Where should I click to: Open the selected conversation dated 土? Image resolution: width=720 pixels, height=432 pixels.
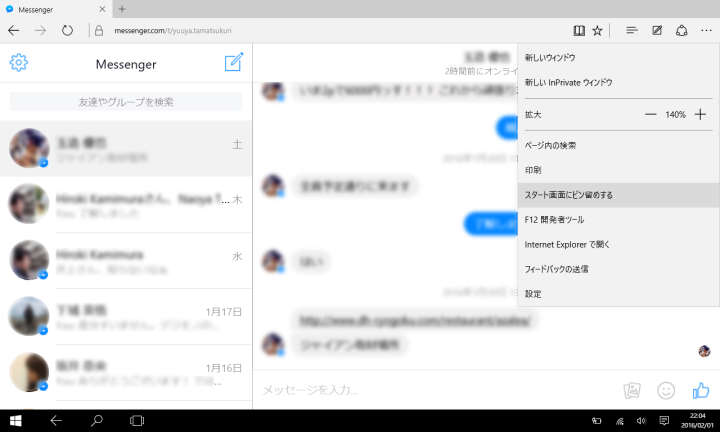click(126, 149)
